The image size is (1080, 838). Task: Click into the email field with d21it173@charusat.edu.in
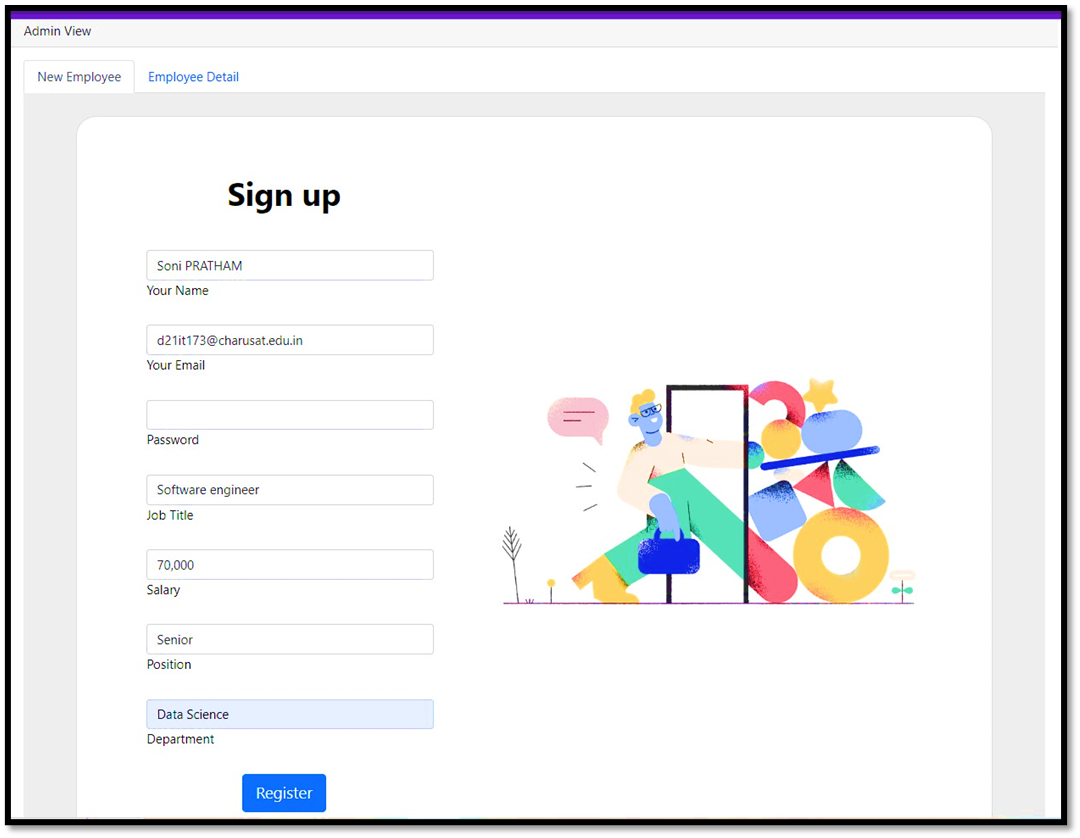pos(290,340)
